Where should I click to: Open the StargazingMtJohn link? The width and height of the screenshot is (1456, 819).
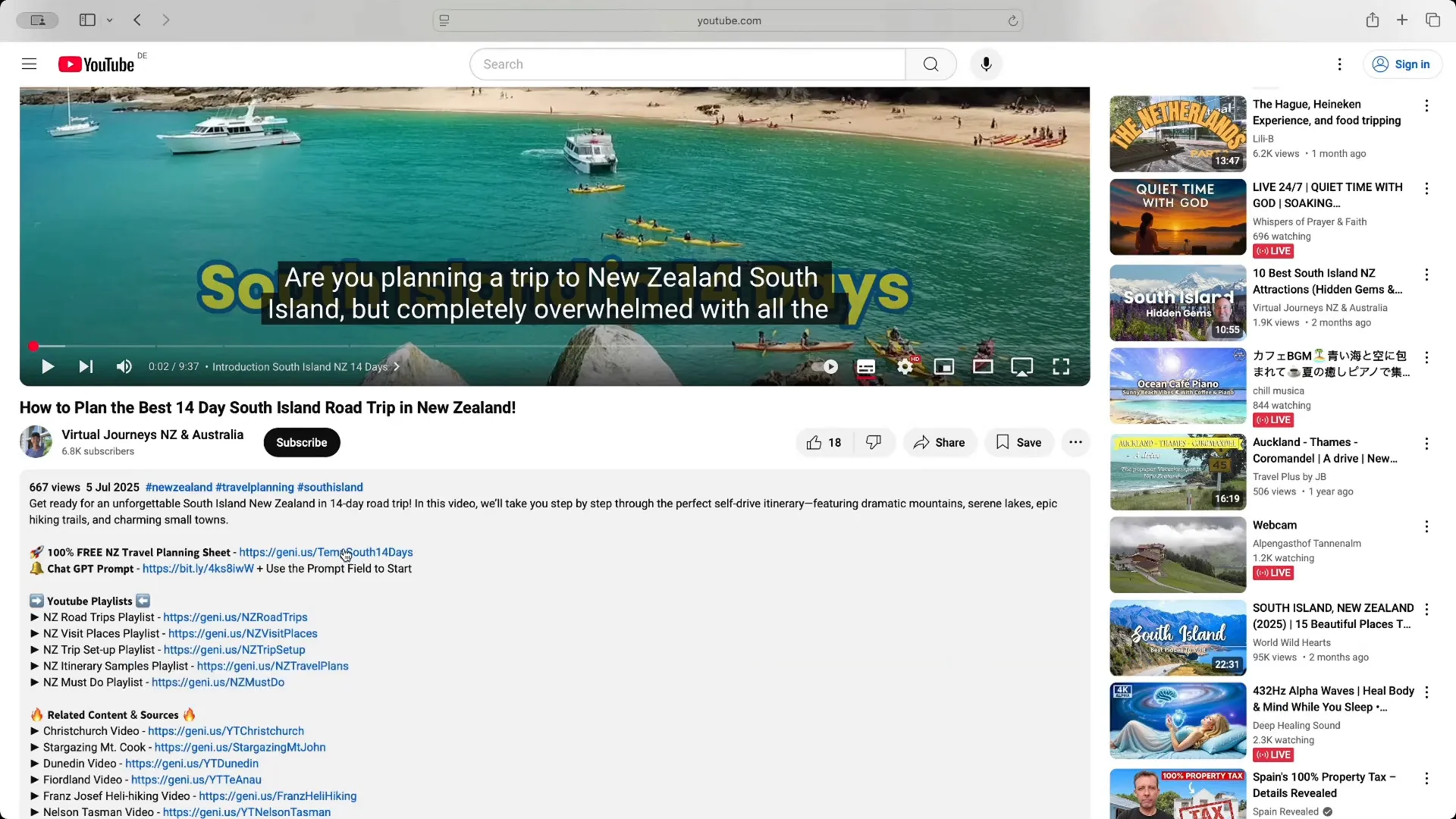pyautogui.click(x=240, y=748)
